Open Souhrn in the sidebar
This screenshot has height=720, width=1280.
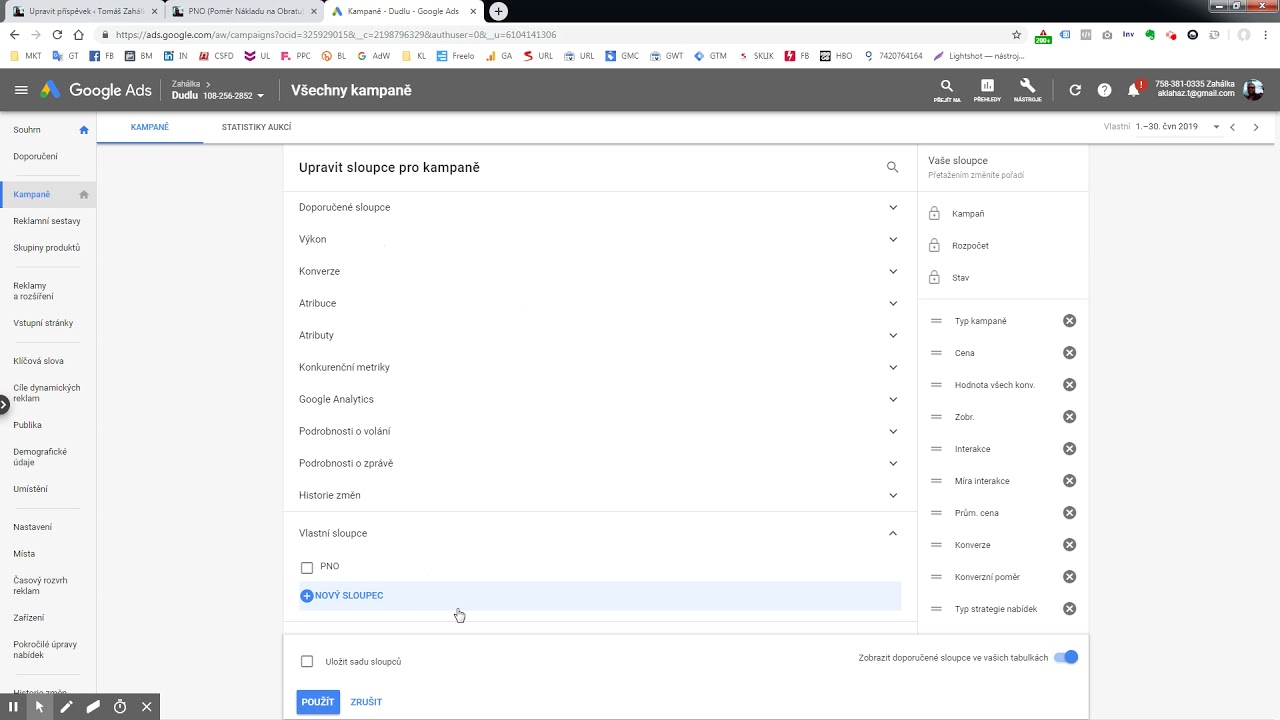[27, 130]
